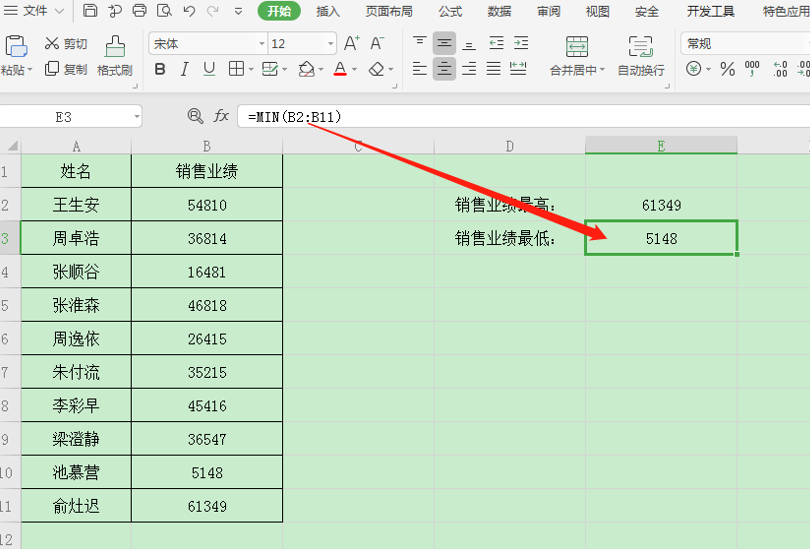Click formula bar showing =MIN(B2:B11)
This screenshot has width=810, height=549.
pyautogui.click(x=523, y=117)
